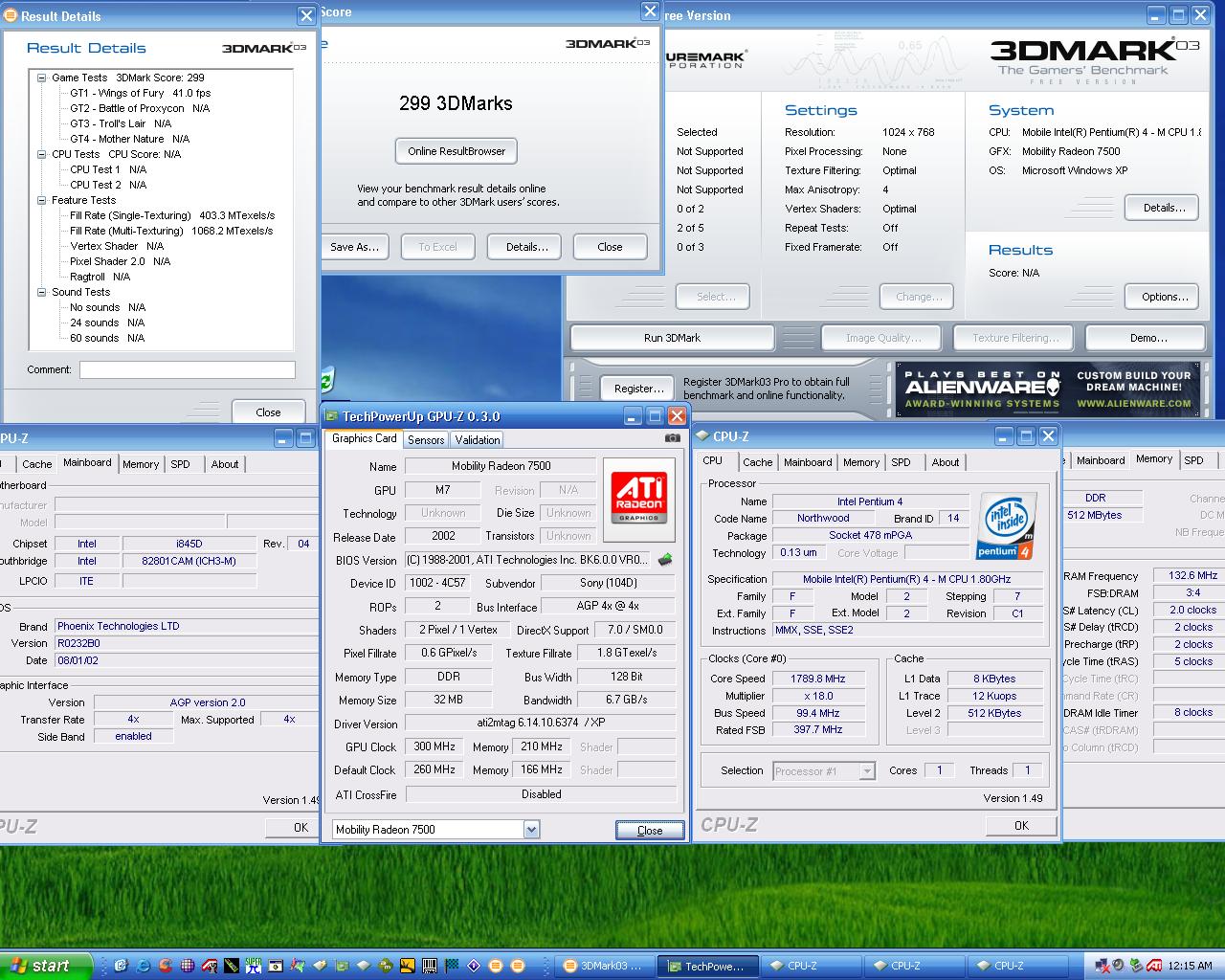
Task: Click the Register button
Action: tap(638, 389)
